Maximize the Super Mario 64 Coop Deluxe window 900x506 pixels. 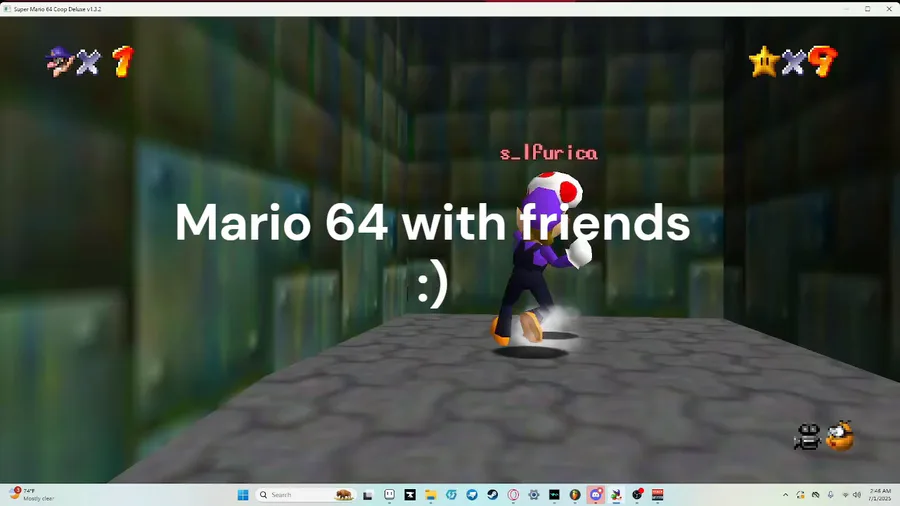point(868,9)
